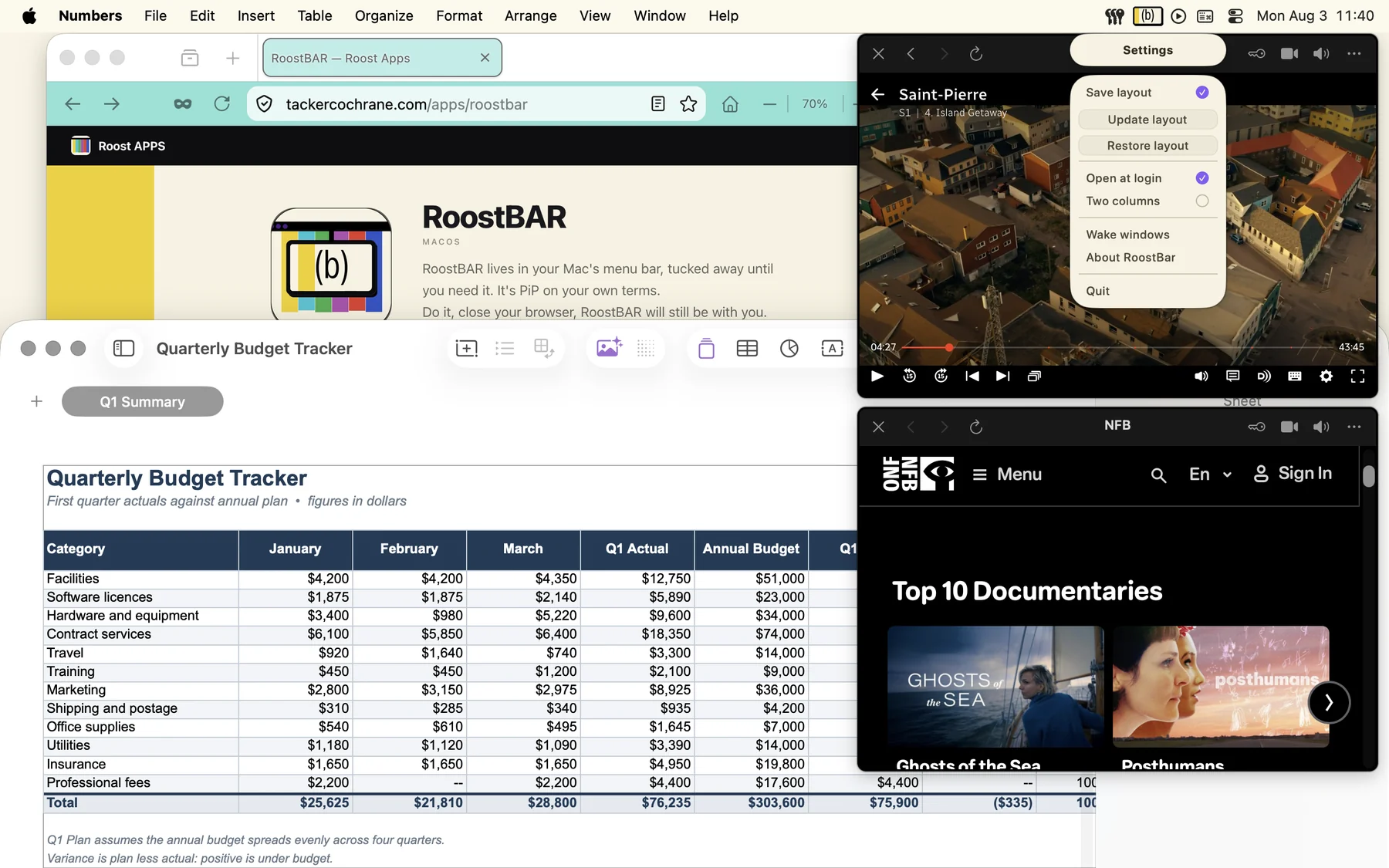Reload the NFB window
This screenshot has width=1389, height=868.
pos(976,427)
